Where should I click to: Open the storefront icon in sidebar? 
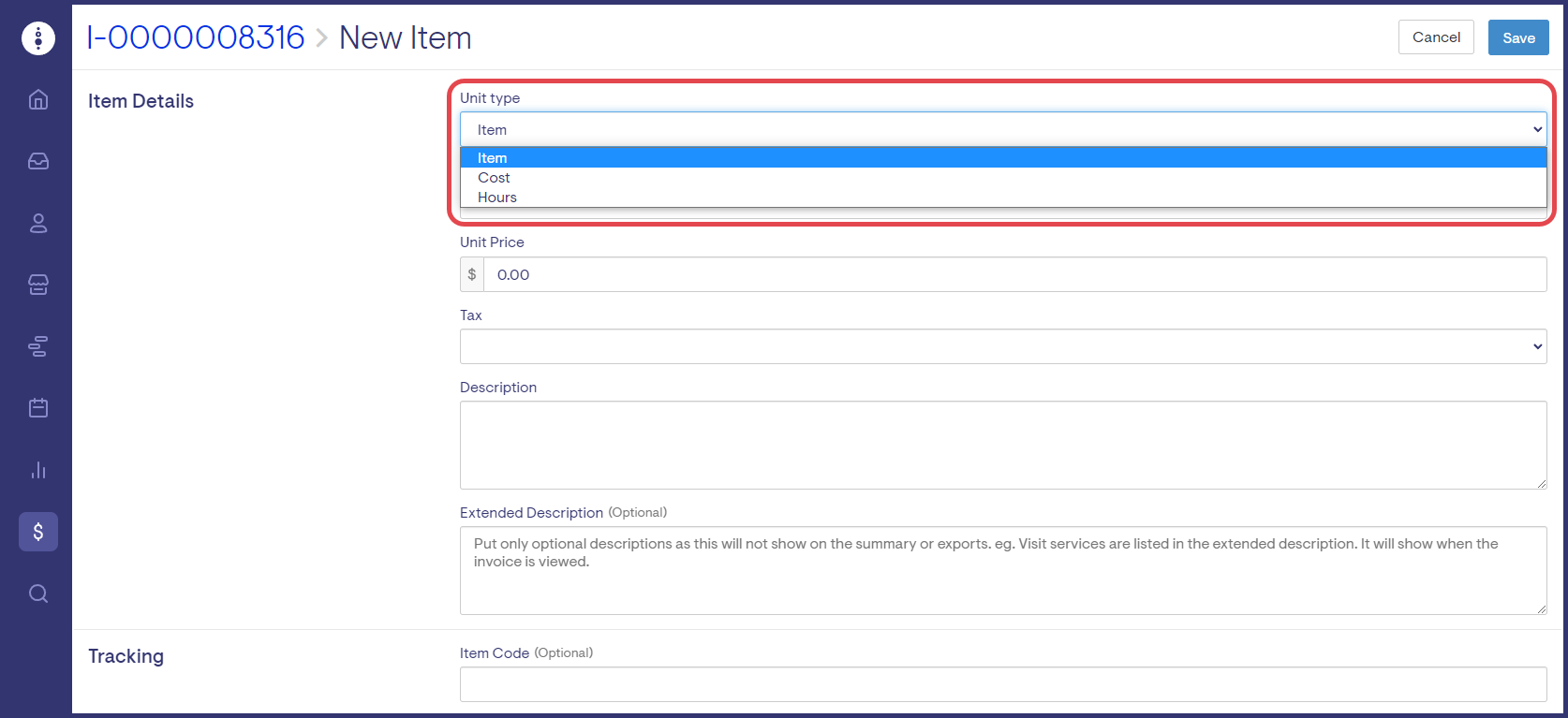pos(38,285)
